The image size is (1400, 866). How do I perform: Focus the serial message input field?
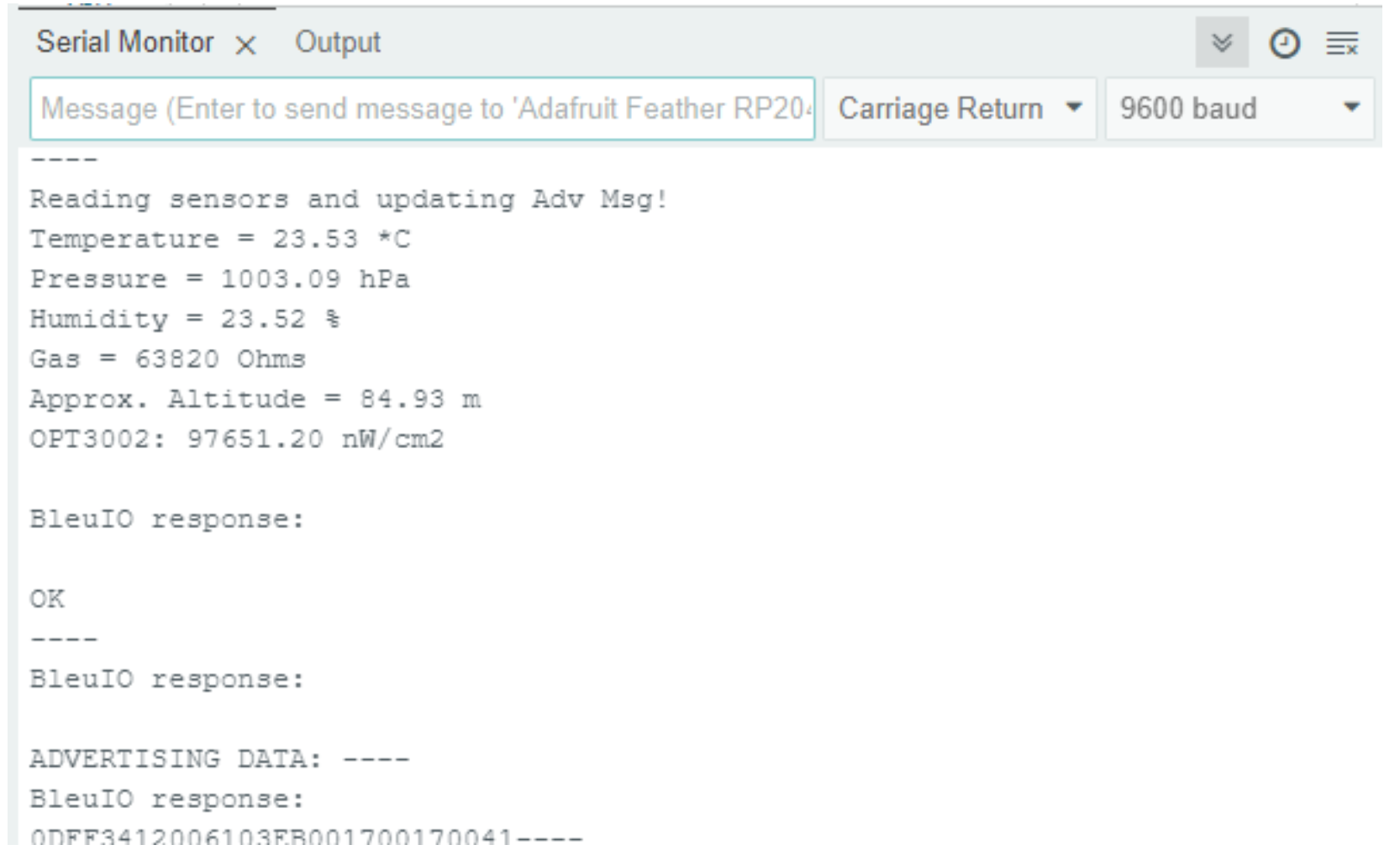[422, 108]
